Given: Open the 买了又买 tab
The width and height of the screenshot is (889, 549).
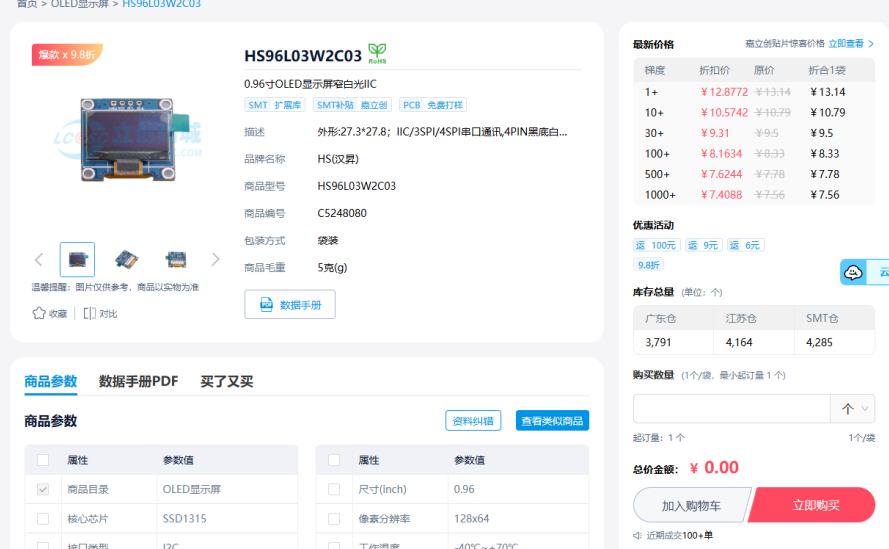Looking at the screenshot, I should 226,381.
